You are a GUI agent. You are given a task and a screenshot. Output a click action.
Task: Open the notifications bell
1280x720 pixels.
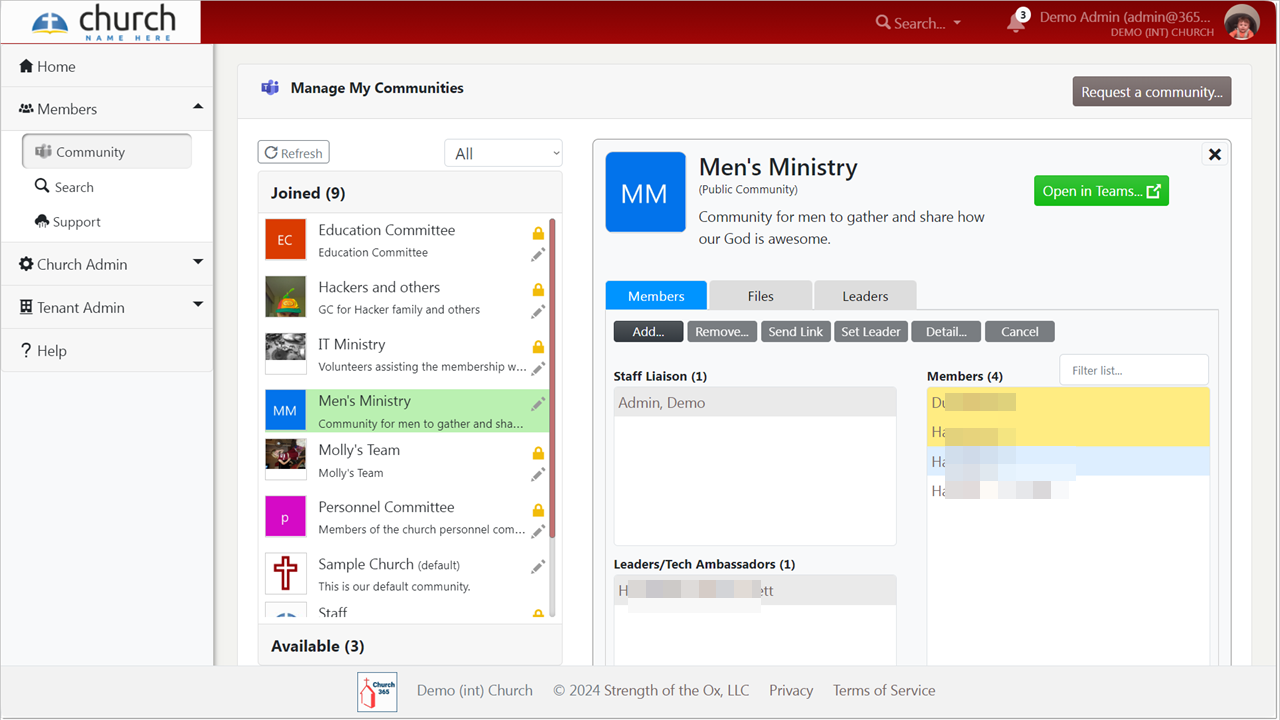[1015, 20]
